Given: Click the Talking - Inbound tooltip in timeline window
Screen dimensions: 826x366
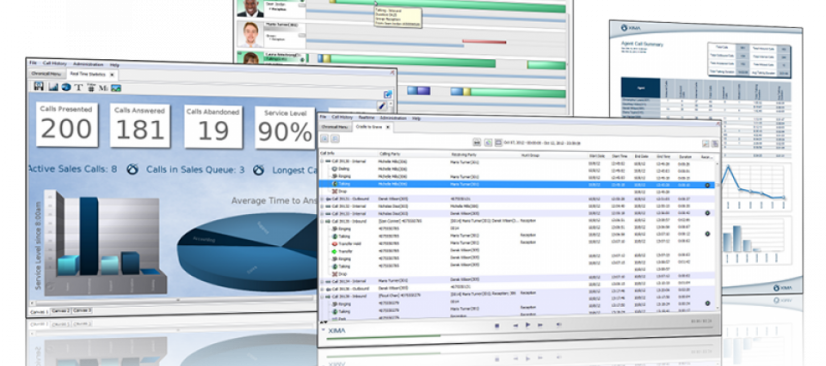Looking at the screenshot, I should point(397,17).
